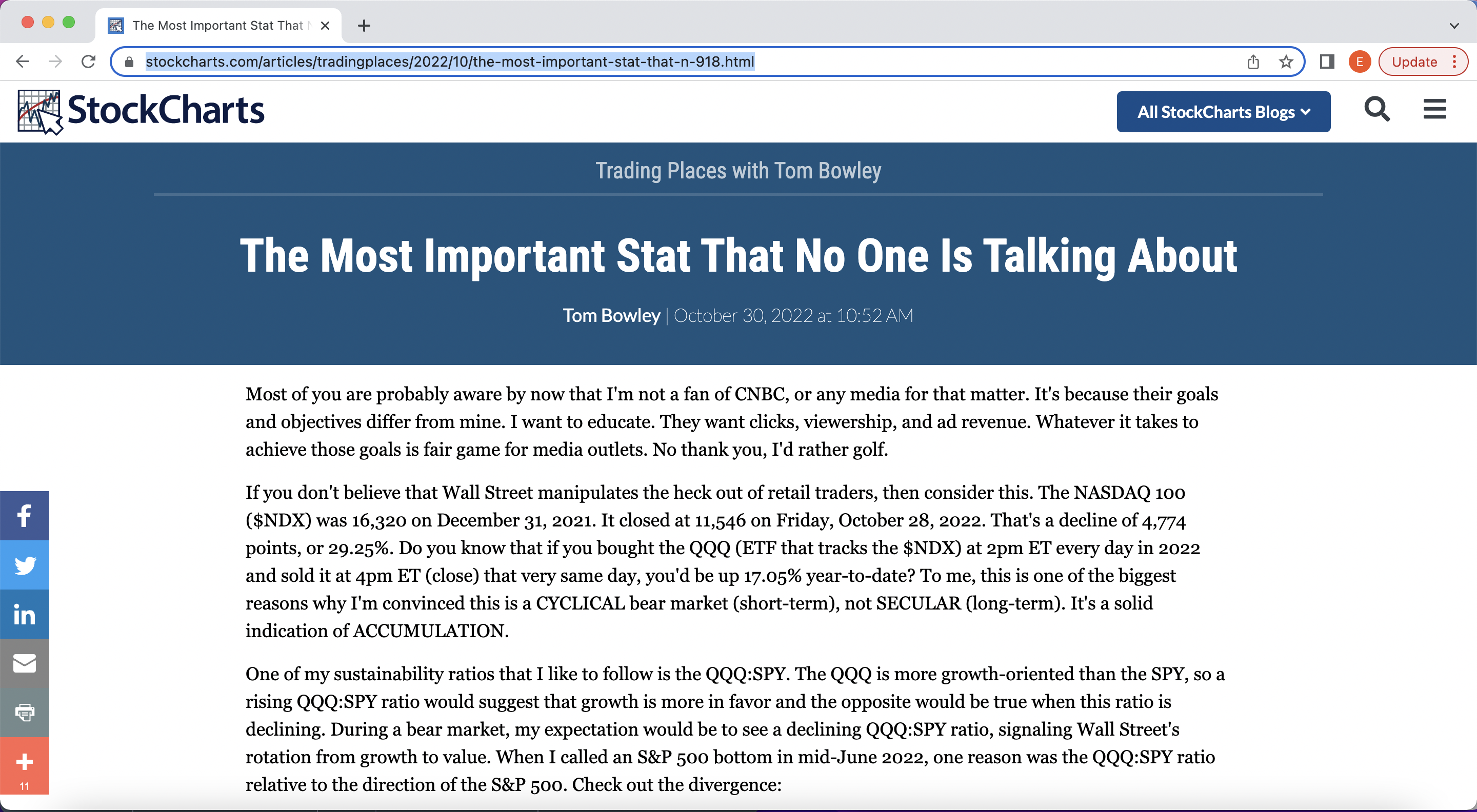Print the article
This screenshot has width=1477, height=812.
(x=25, y=713)
